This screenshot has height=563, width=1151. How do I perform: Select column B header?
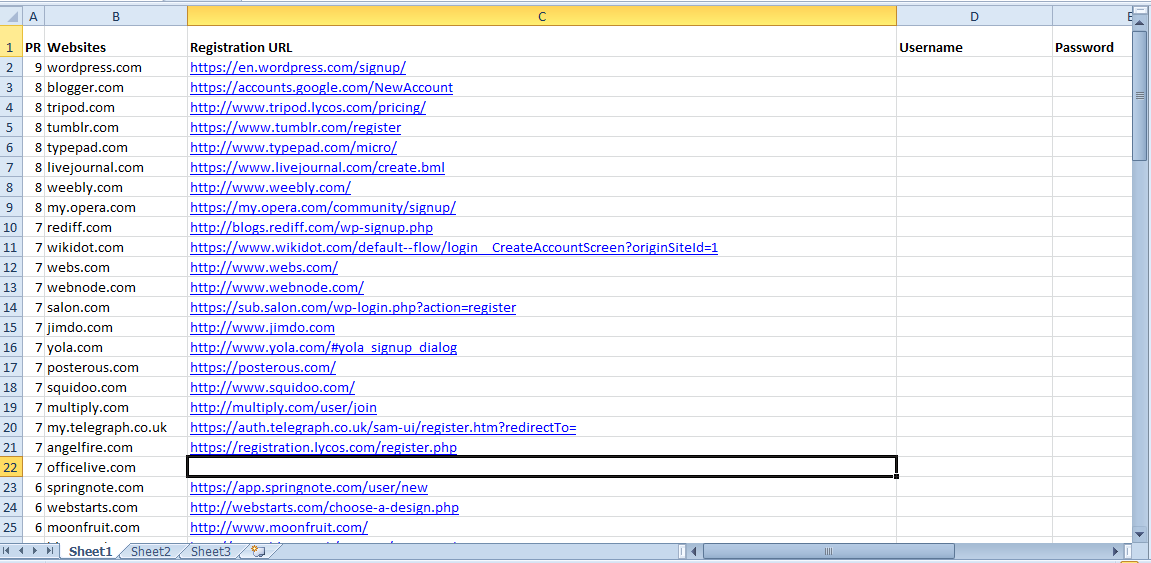116,16
